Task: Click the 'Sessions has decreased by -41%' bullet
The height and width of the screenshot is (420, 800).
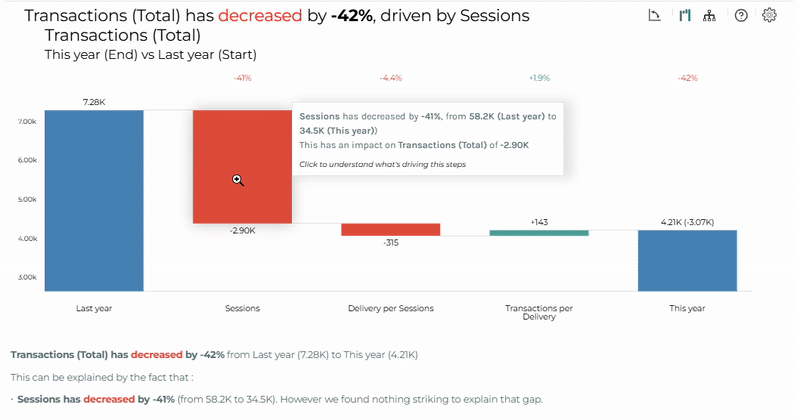Action: (96, 399)
